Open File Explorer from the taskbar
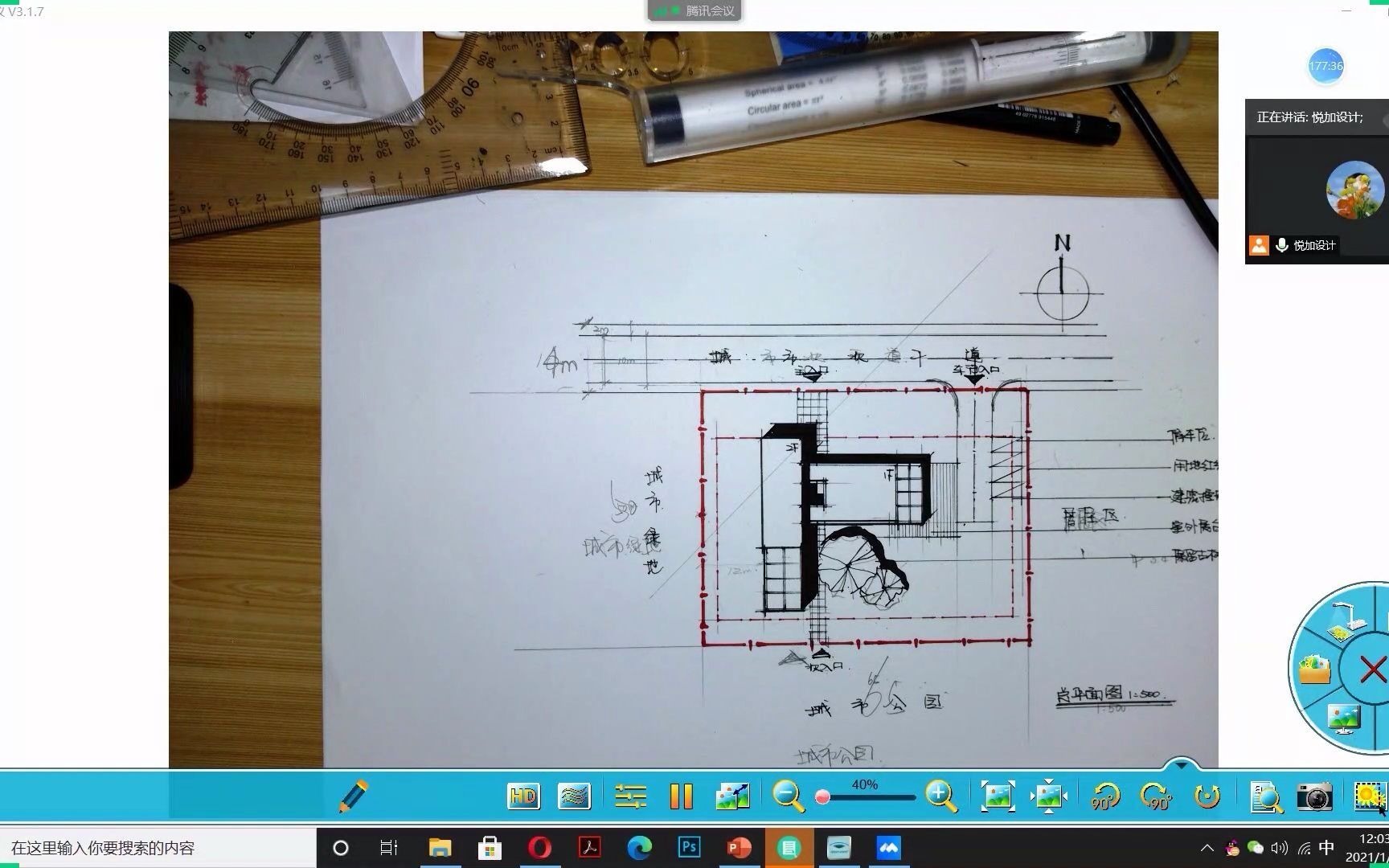1389x868 pixels. pyautogui.click(x=440, y=848)
